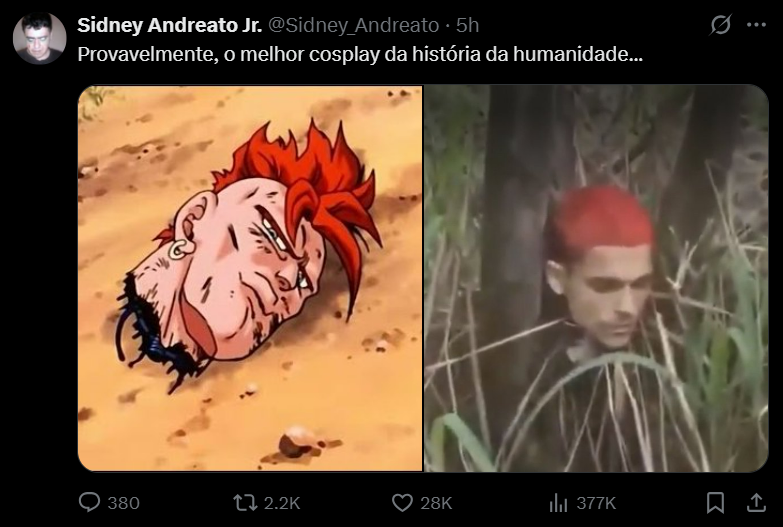Open the right photo of red-haired man
The width and height of the screenshot is (783, 527).
tap(596, 278)
